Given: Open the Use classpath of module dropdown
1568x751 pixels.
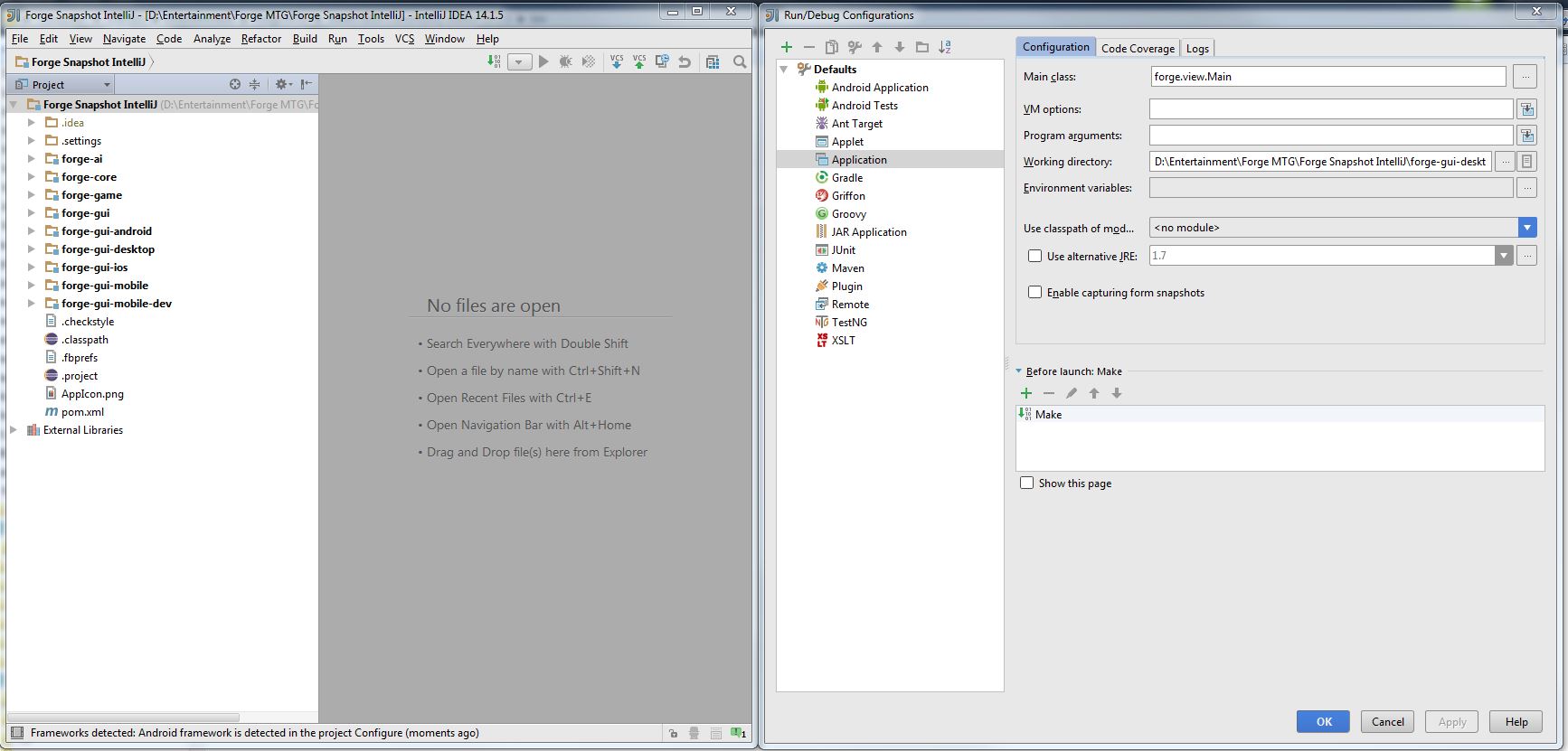Looking at the screenshot, I should [1527, 228].
